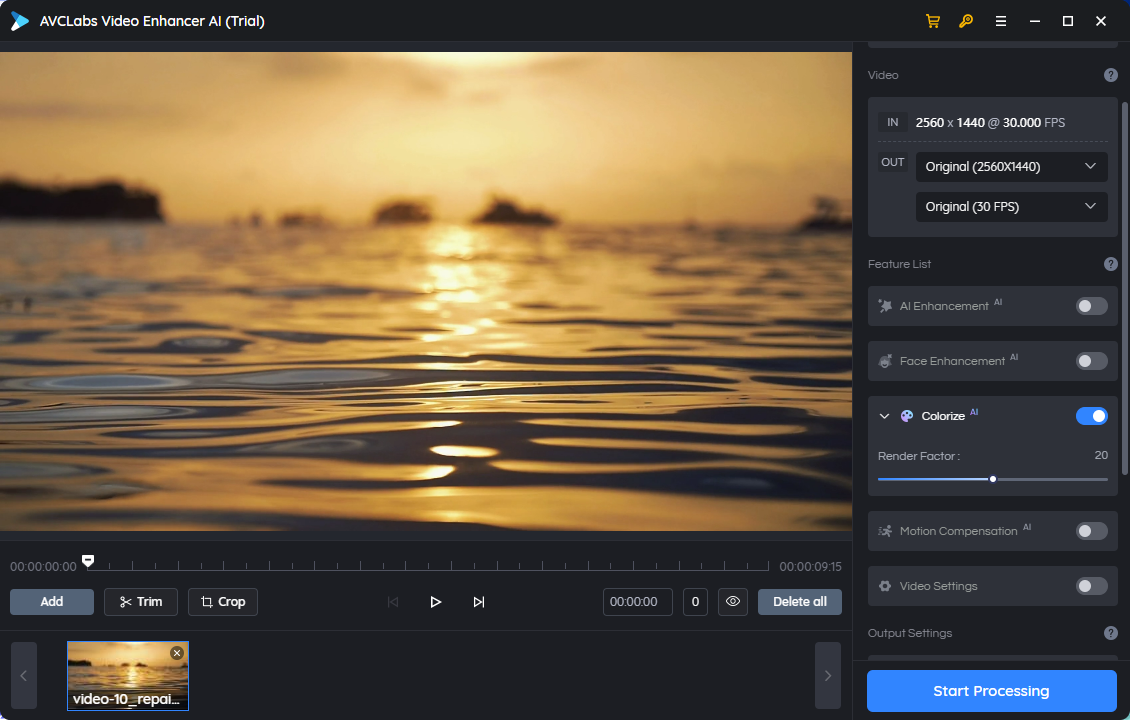Collapse the Colorize section
The width and height of the screenshot is (1130, 720).
[884, 415]
